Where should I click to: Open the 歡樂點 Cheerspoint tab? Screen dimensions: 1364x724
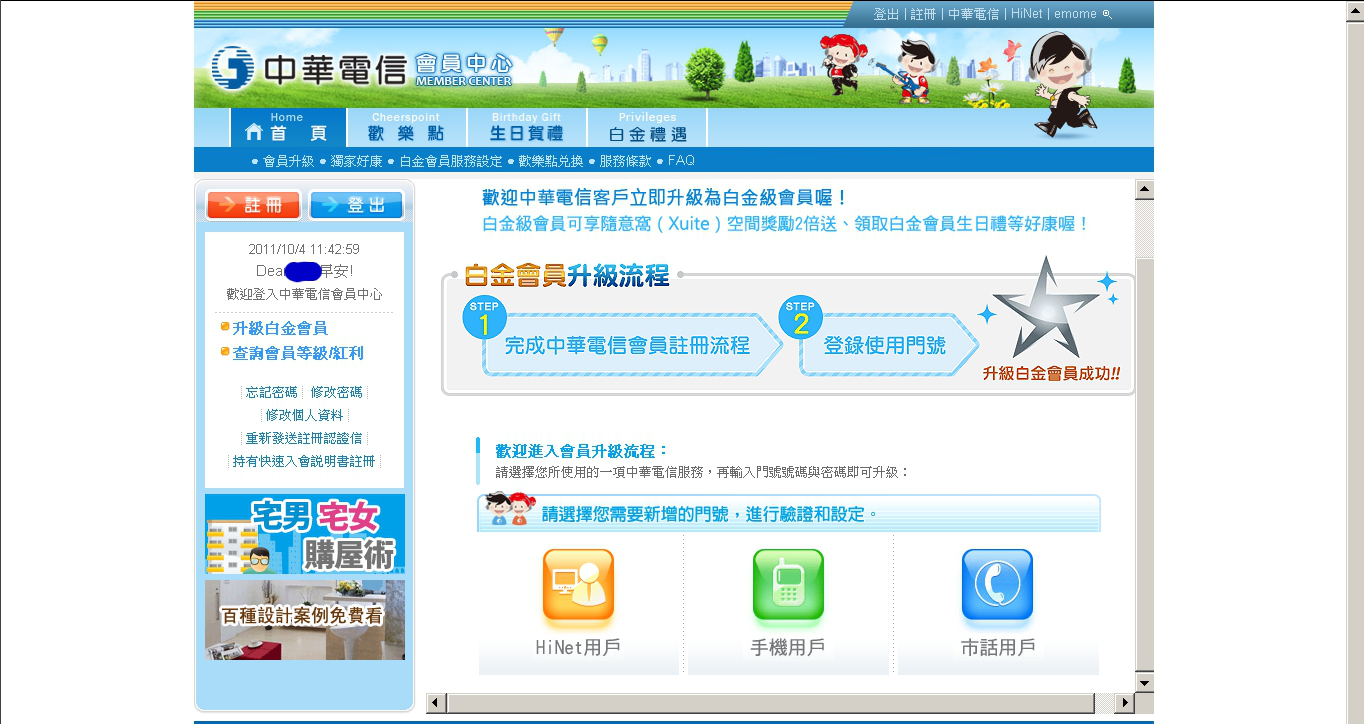tap(406, 127)
